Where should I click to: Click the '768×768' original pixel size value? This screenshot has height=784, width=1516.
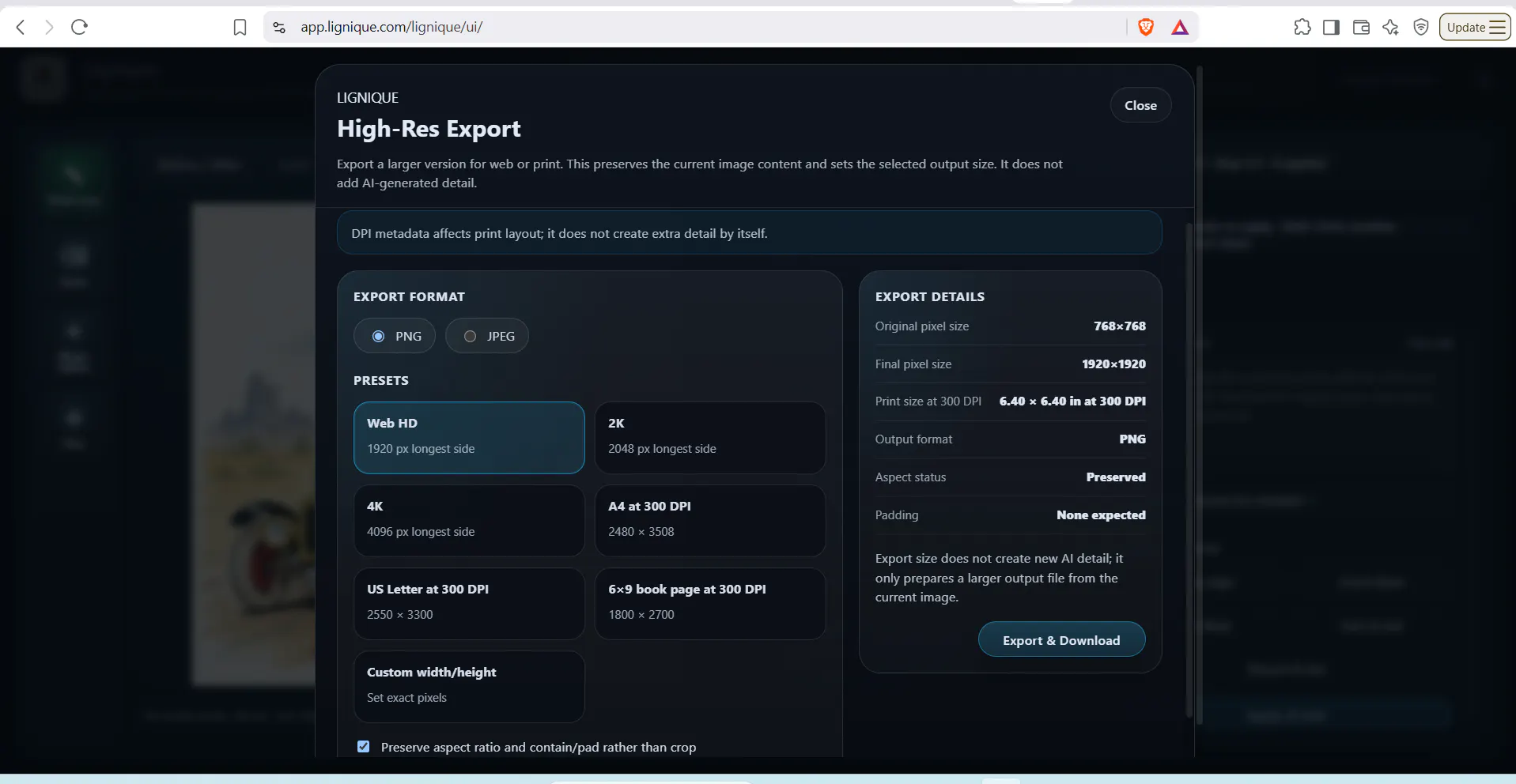click(x=1120, y=326)
